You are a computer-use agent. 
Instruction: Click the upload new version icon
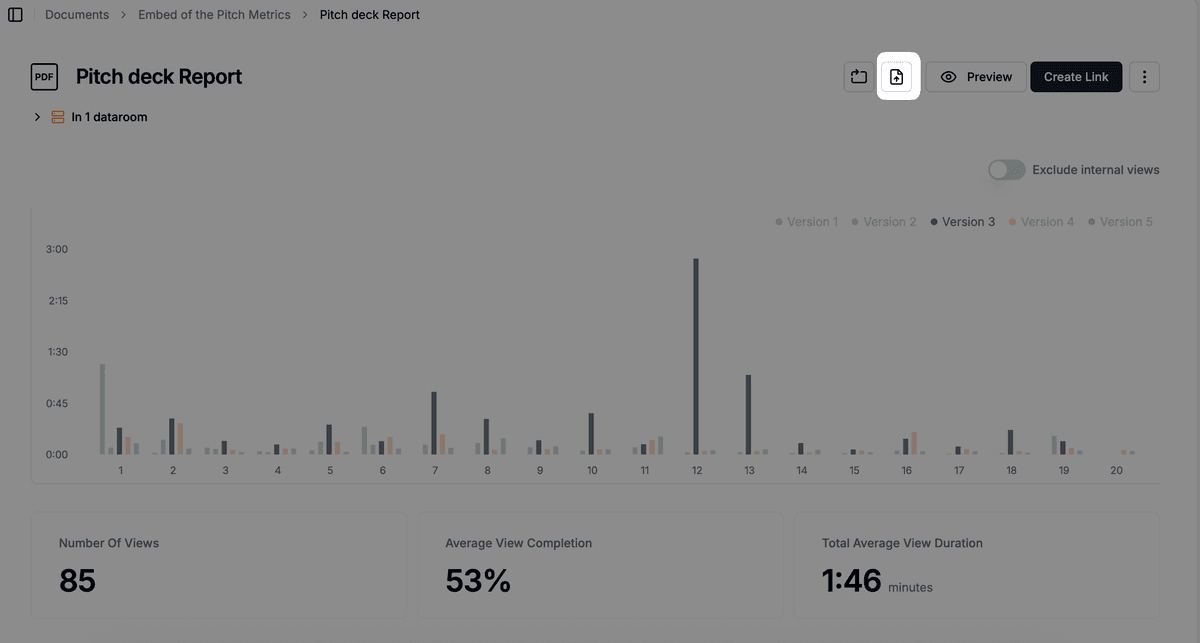[x=897, y=77]
